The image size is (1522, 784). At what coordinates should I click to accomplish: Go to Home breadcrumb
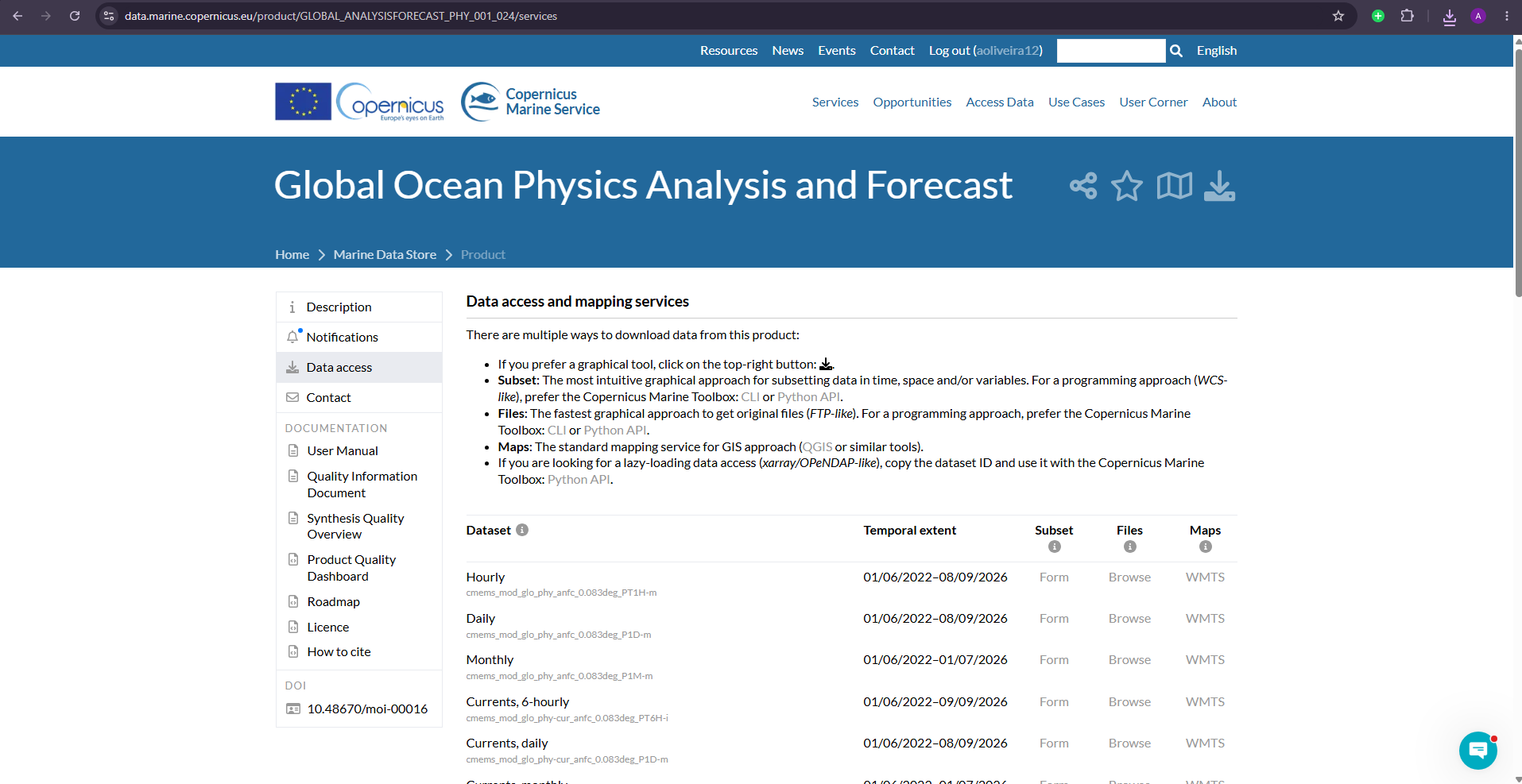click(x=292, y=255)
